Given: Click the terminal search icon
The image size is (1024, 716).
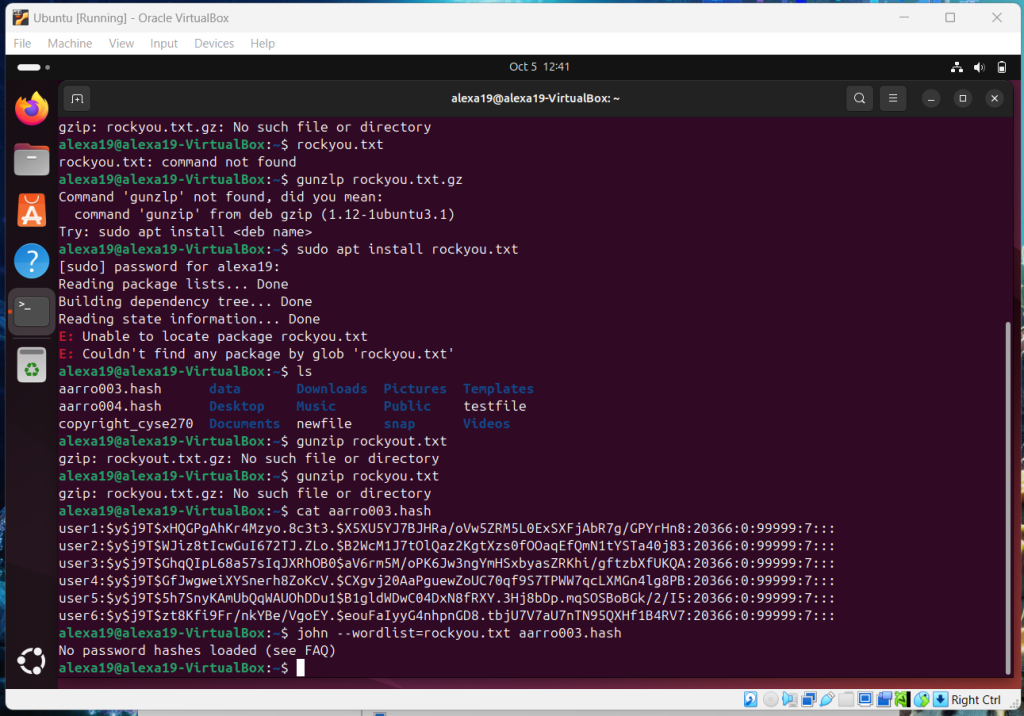Looking at the screenshot, I should [x=859, y=98].
